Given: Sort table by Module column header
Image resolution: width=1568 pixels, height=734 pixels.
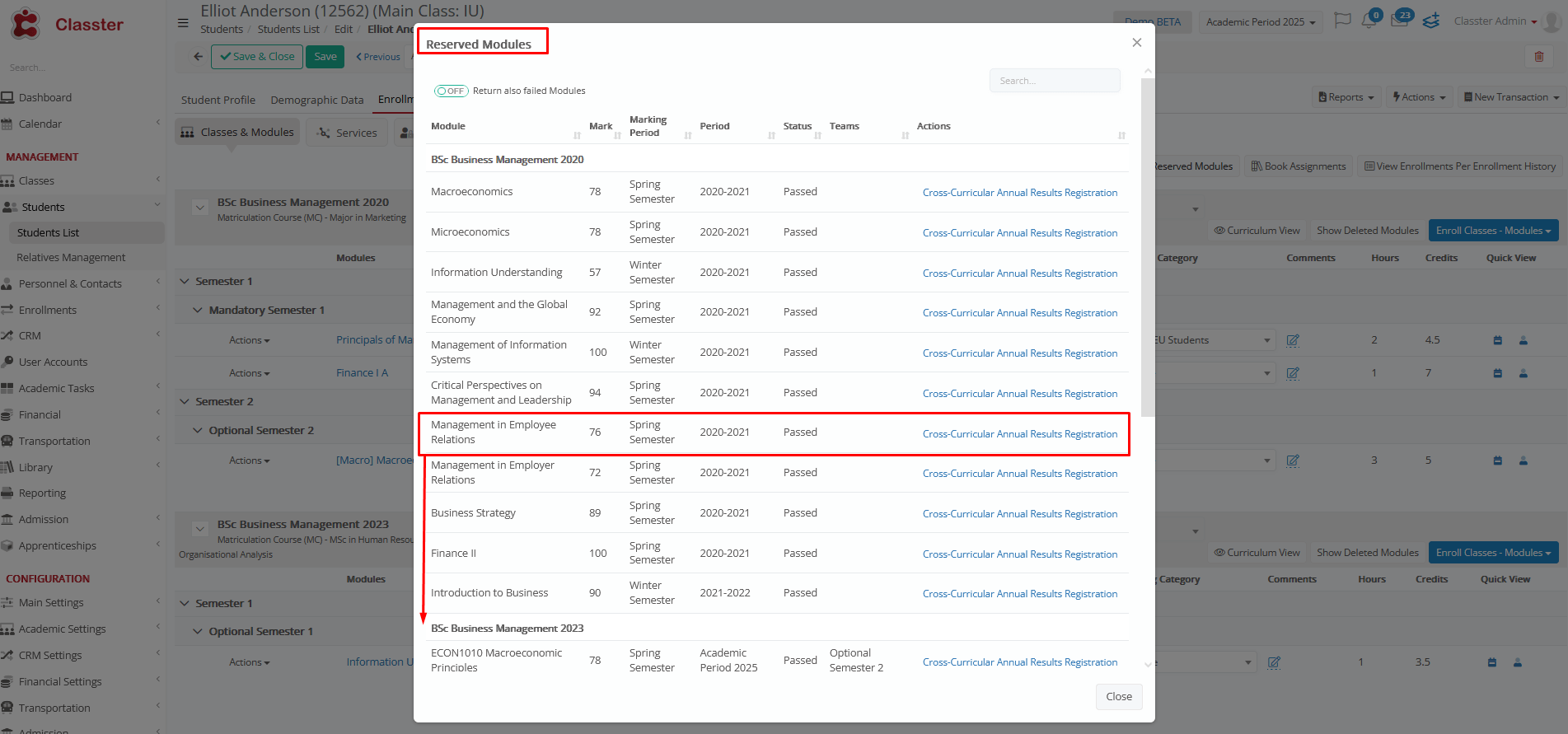Looking at the screenshot, I should [x=448, y=127].
